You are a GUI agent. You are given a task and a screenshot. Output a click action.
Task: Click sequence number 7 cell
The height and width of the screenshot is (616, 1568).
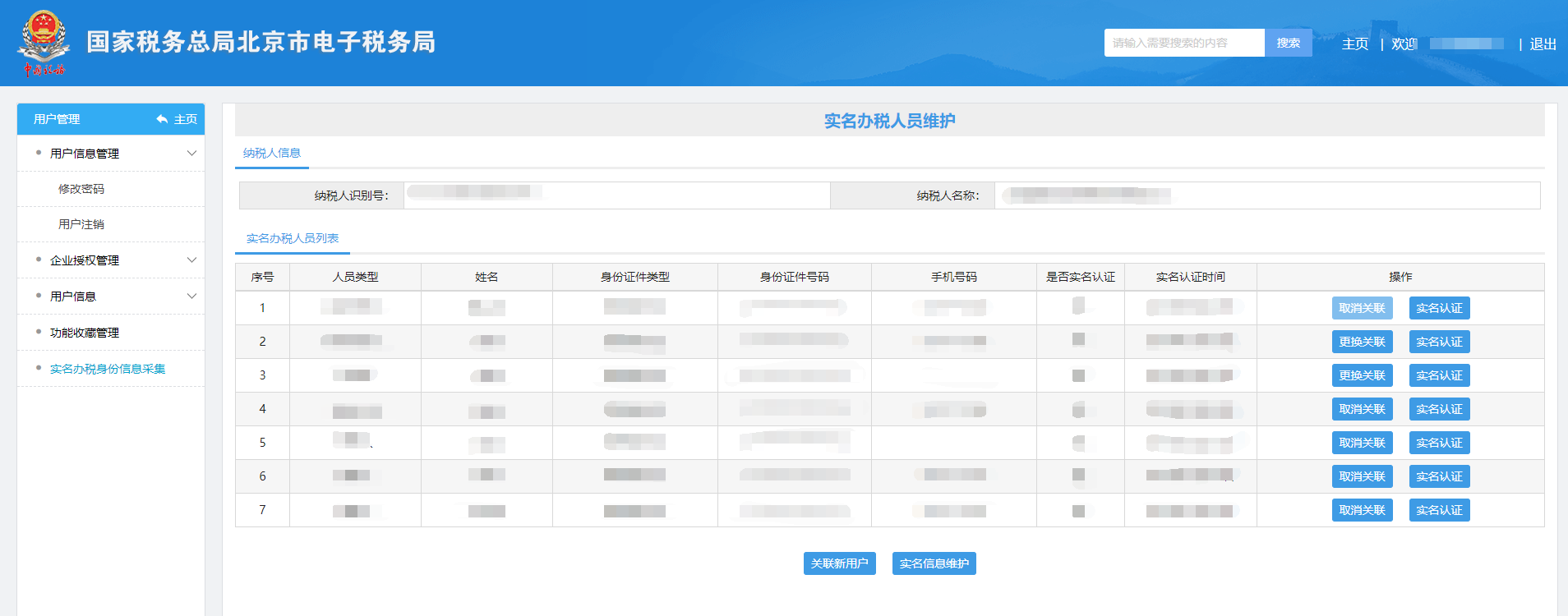tap(262, 510)
